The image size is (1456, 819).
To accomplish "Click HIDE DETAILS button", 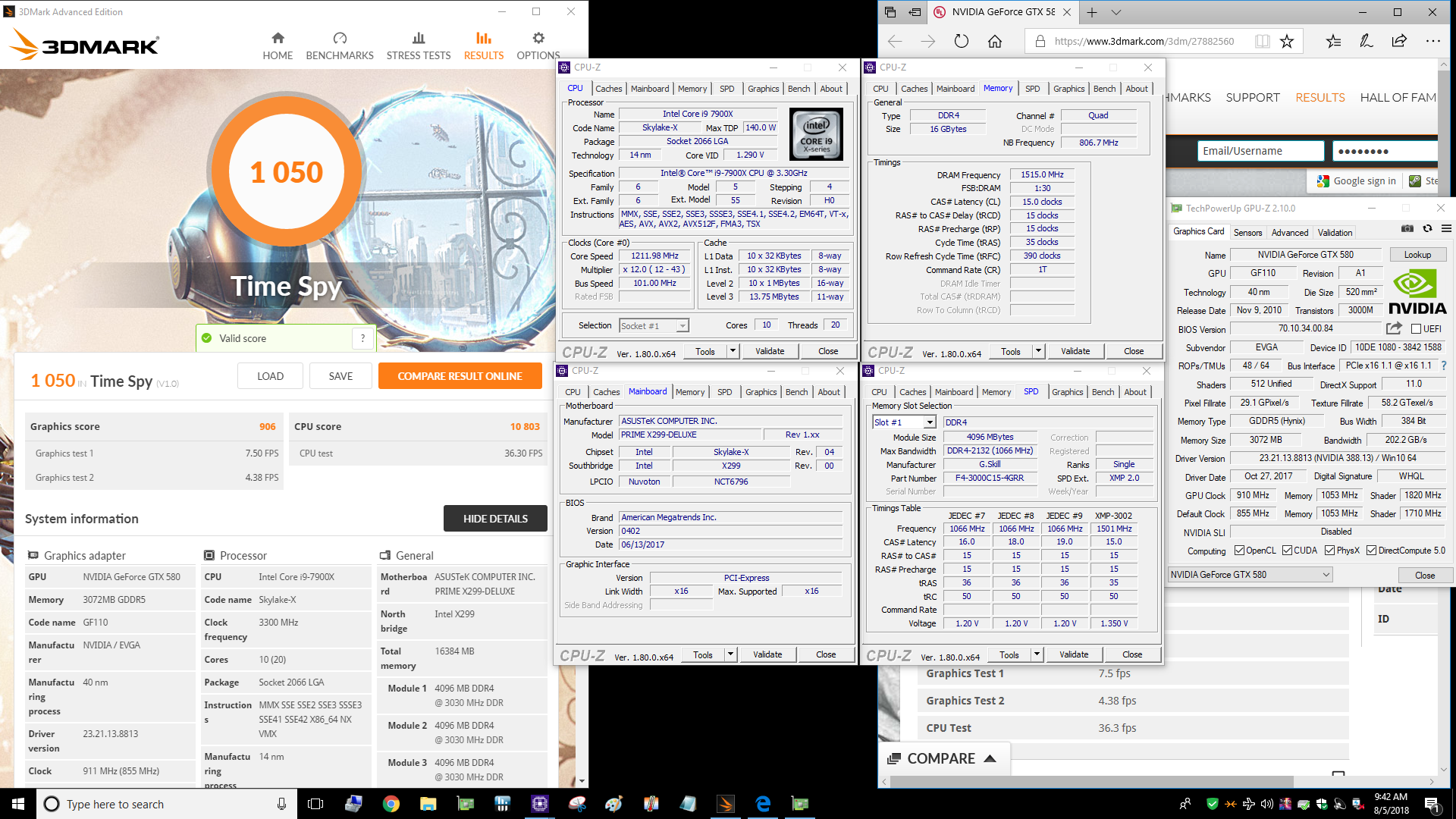I will click(x=495, y=519).
